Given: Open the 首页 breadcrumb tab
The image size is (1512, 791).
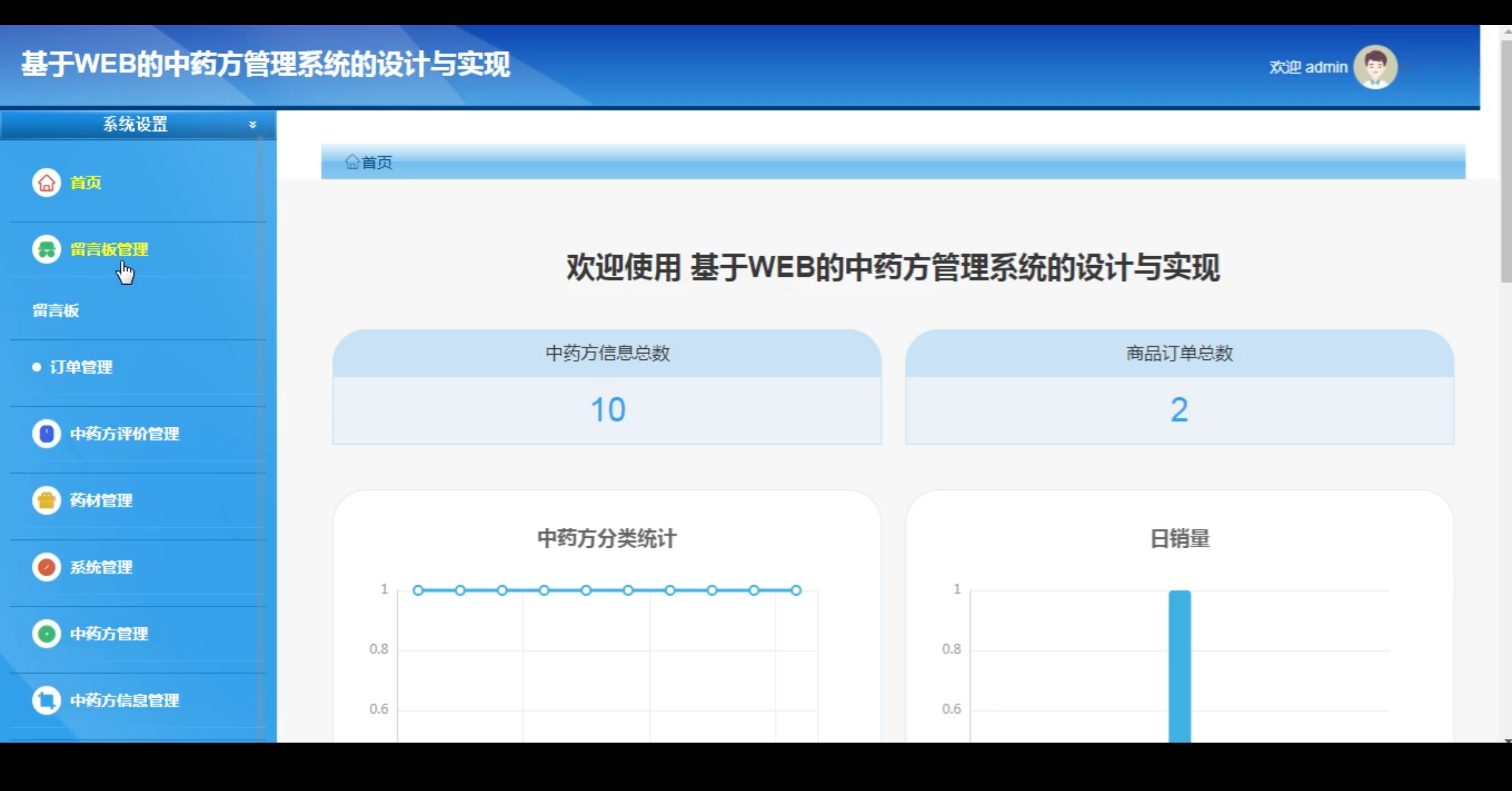Looking at the screenshot, I should tap(376, 163).
